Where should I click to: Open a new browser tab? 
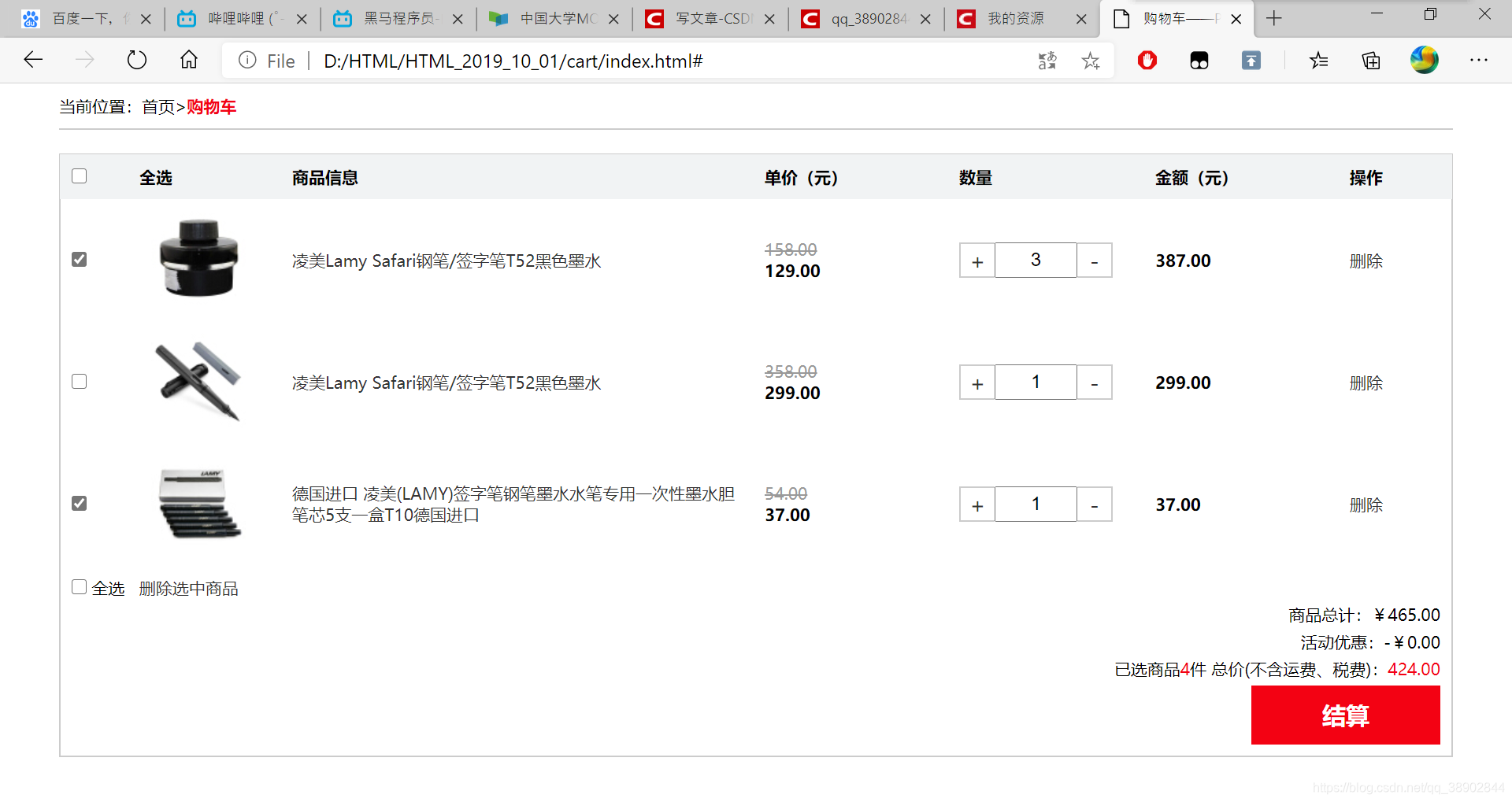(1274, 18)
